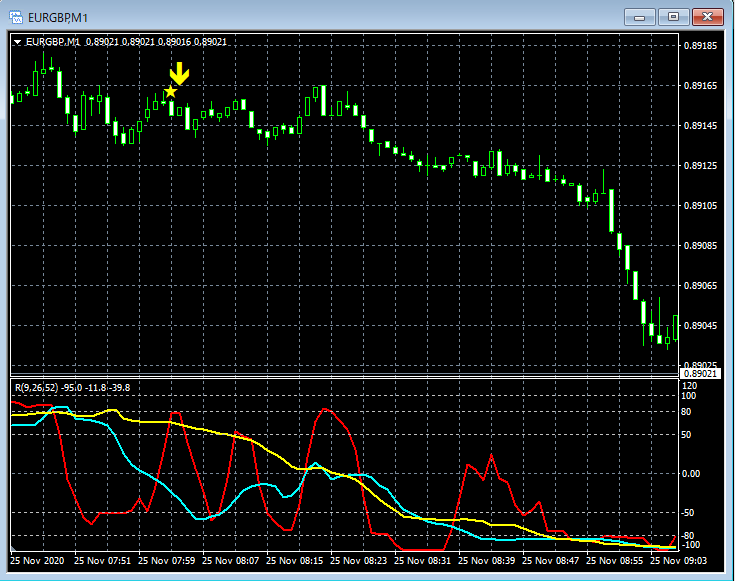The image size is (736, 581).
Task: Click time axis label 25 Nov 07:51
Action: 102,560
